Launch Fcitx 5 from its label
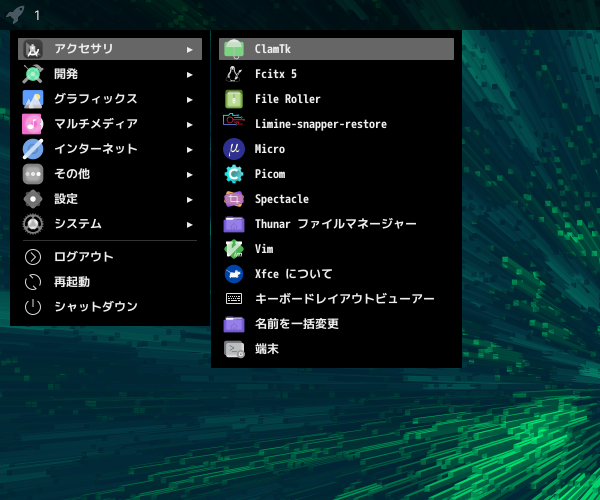 [276, 74]
